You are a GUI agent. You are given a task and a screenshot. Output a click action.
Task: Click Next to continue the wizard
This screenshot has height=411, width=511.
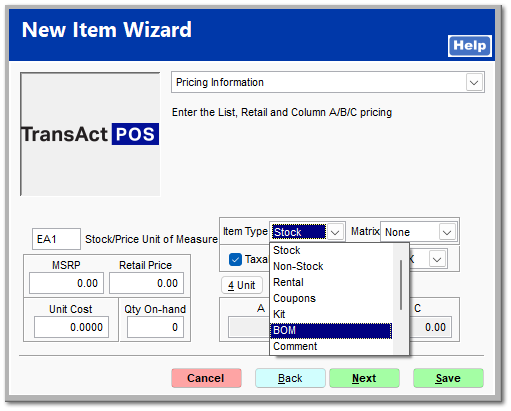pos(364,378)
